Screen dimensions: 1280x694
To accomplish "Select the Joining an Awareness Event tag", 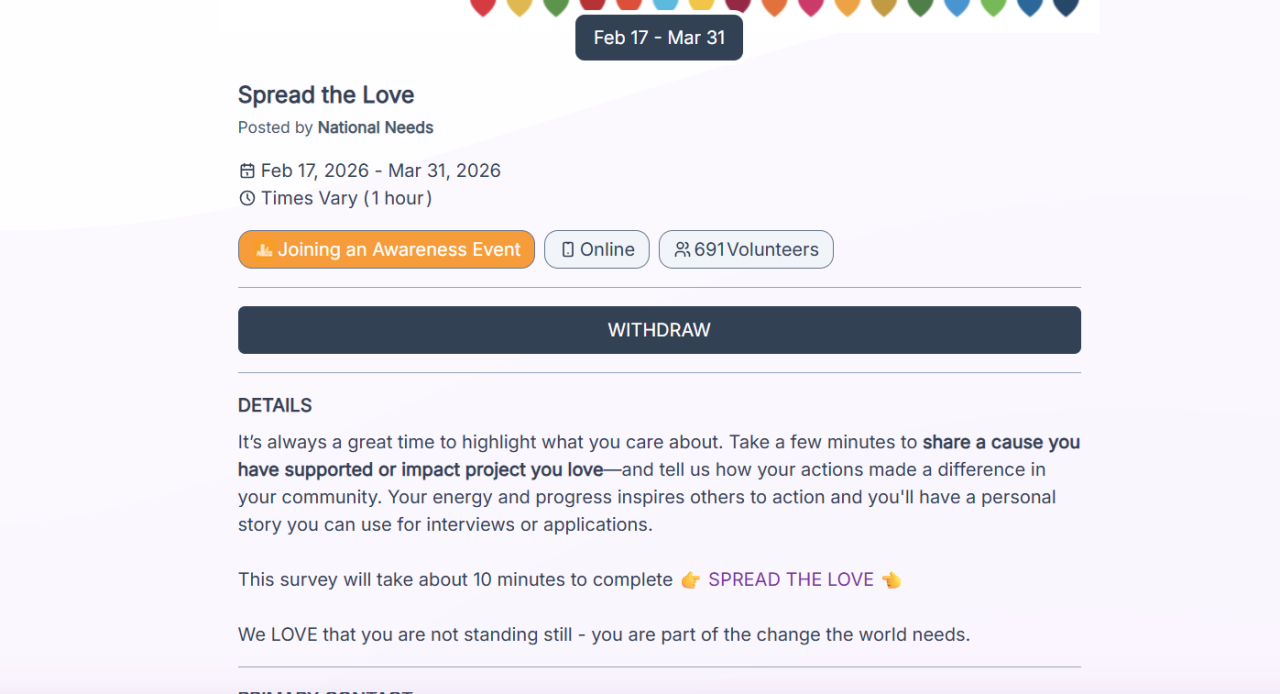I will (386, 250).
